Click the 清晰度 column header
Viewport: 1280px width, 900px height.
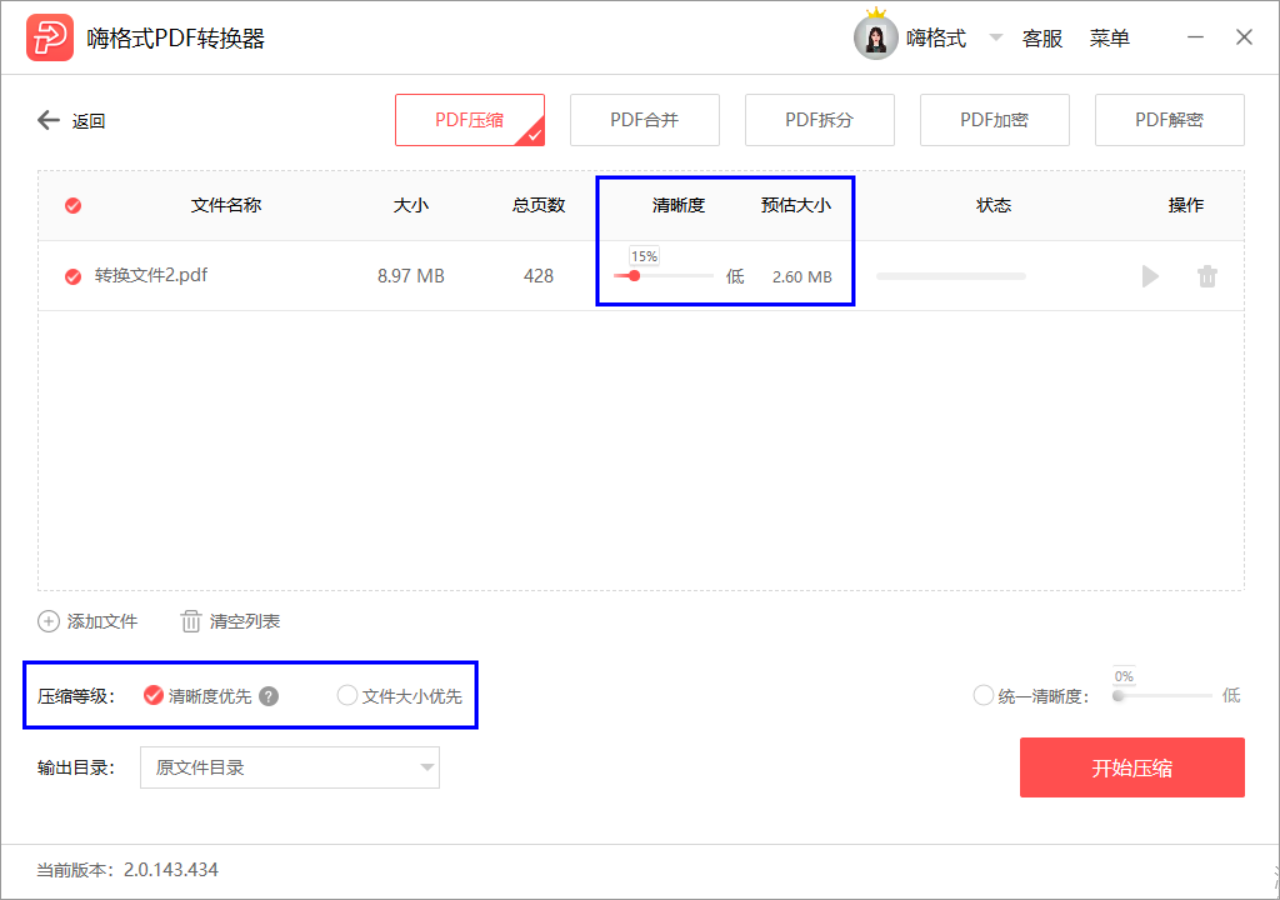coord(679,205)
